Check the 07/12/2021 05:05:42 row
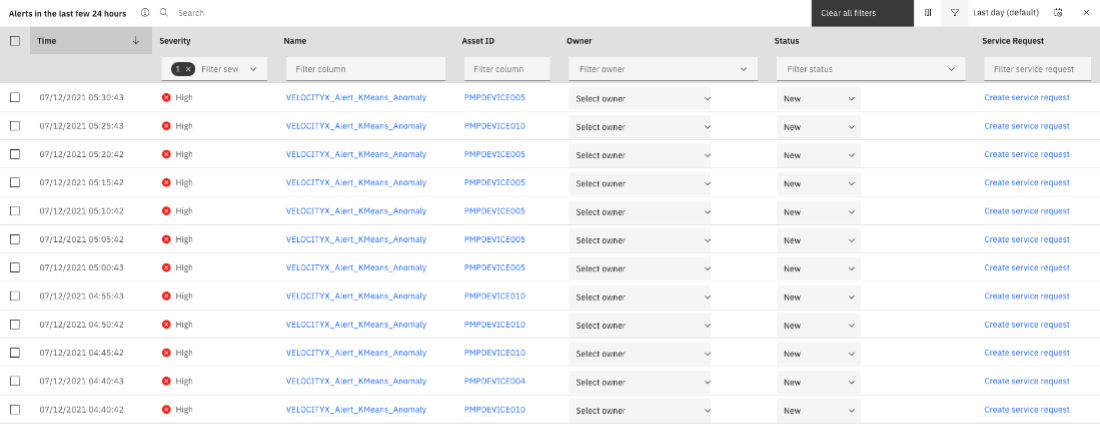The image size is (1100, 427). pyautogui.click(x=15, y=239)
